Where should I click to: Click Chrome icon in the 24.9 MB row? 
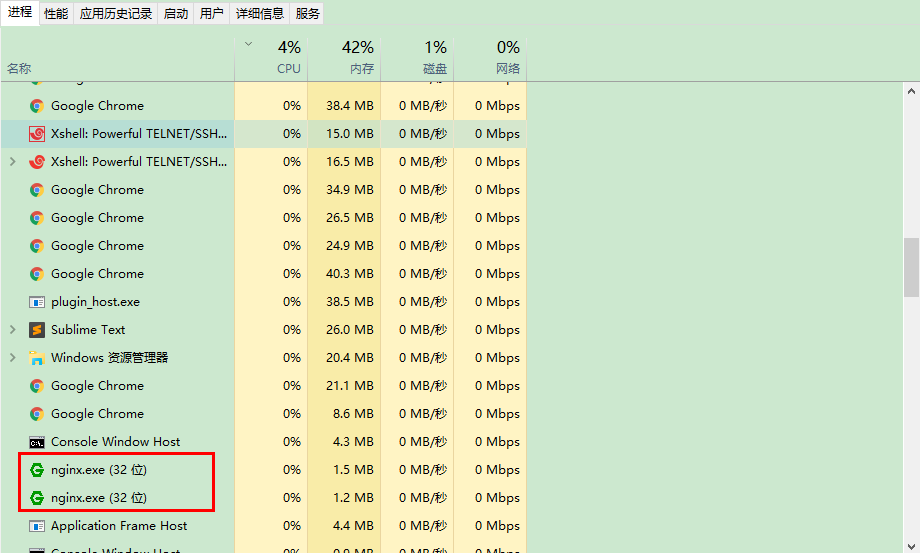click(37, 246)
